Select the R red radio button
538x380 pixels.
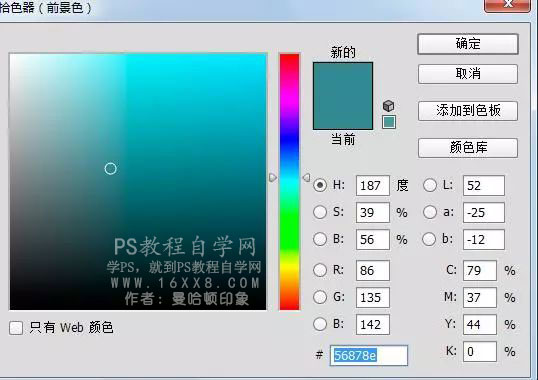point(320,270)
